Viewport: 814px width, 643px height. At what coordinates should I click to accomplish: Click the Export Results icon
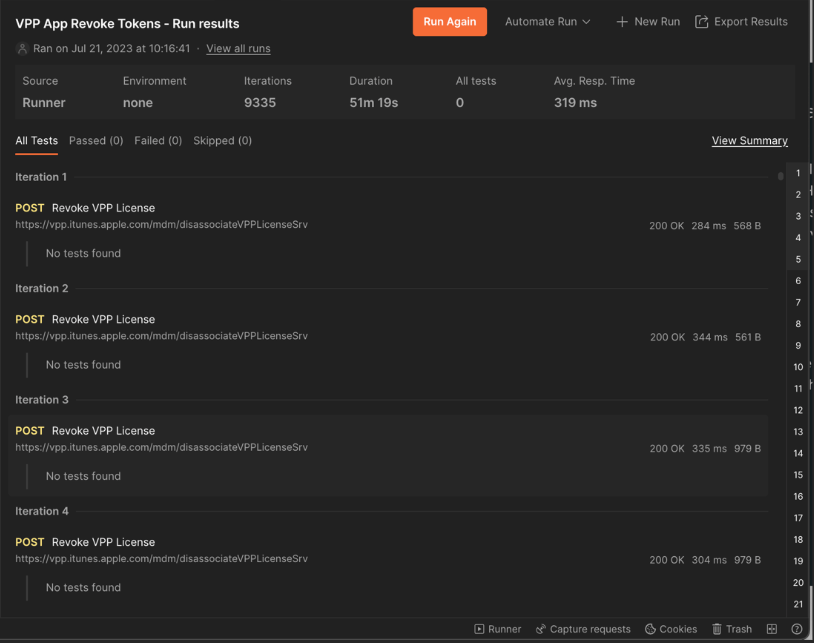702,22
